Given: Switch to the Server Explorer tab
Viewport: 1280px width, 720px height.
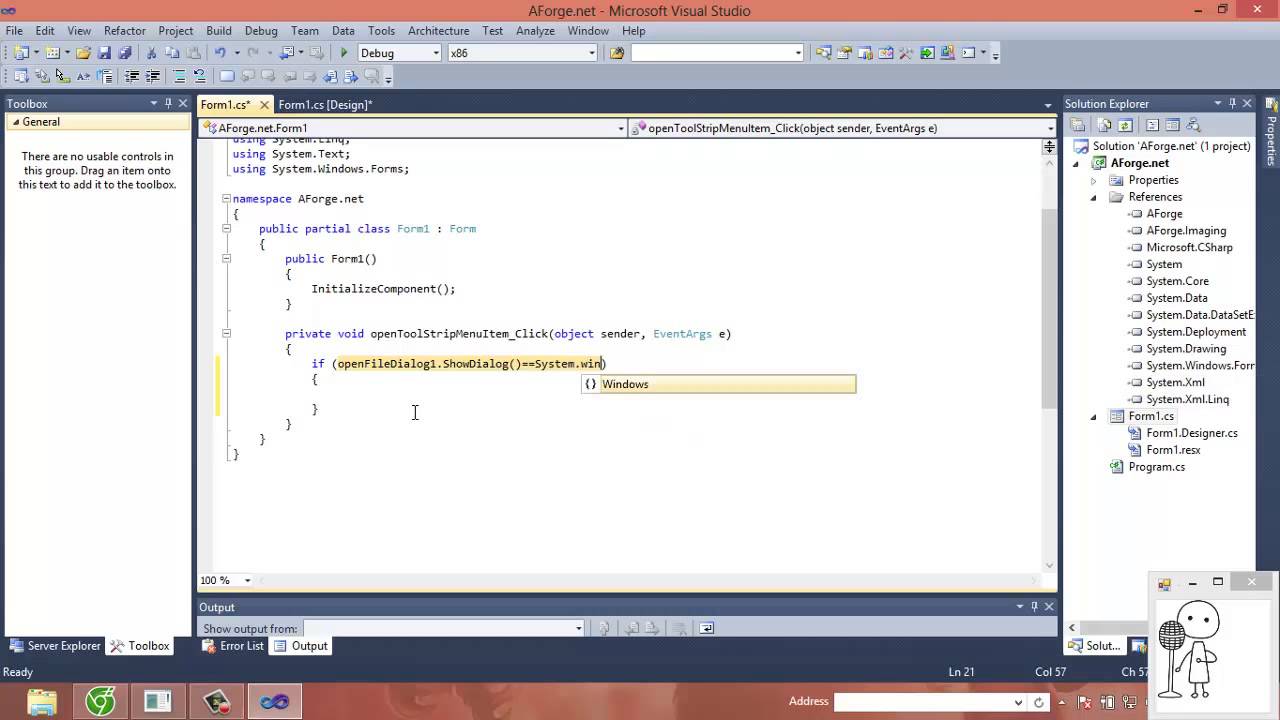Looking at the screenshot, I should (55, 646).
